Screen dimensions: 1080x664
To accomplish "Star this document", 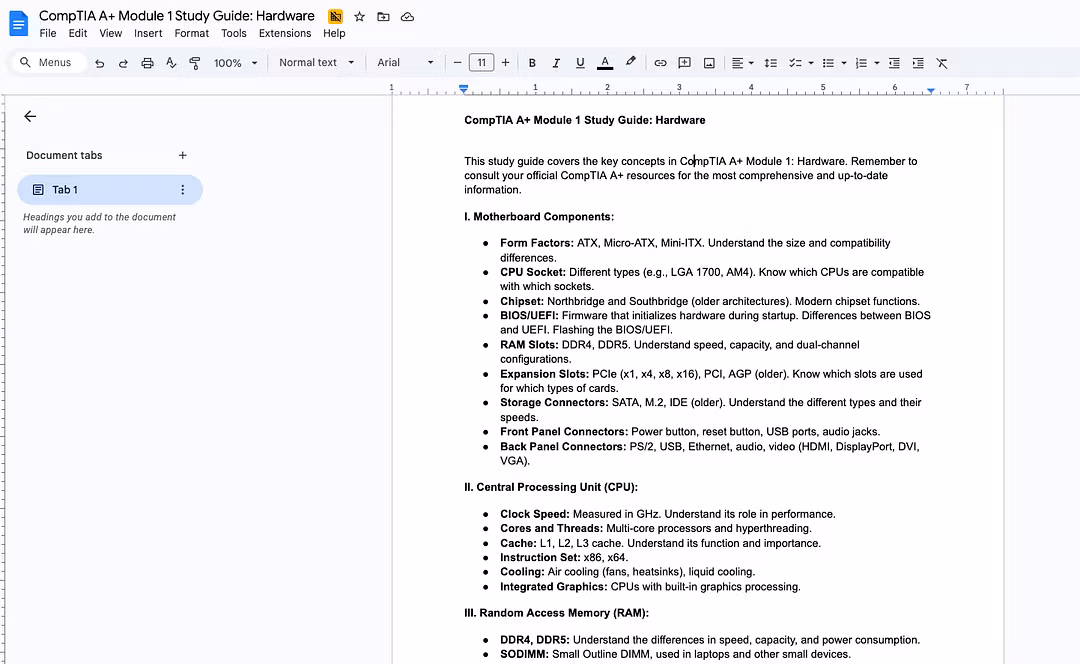I will pos(359,17).
